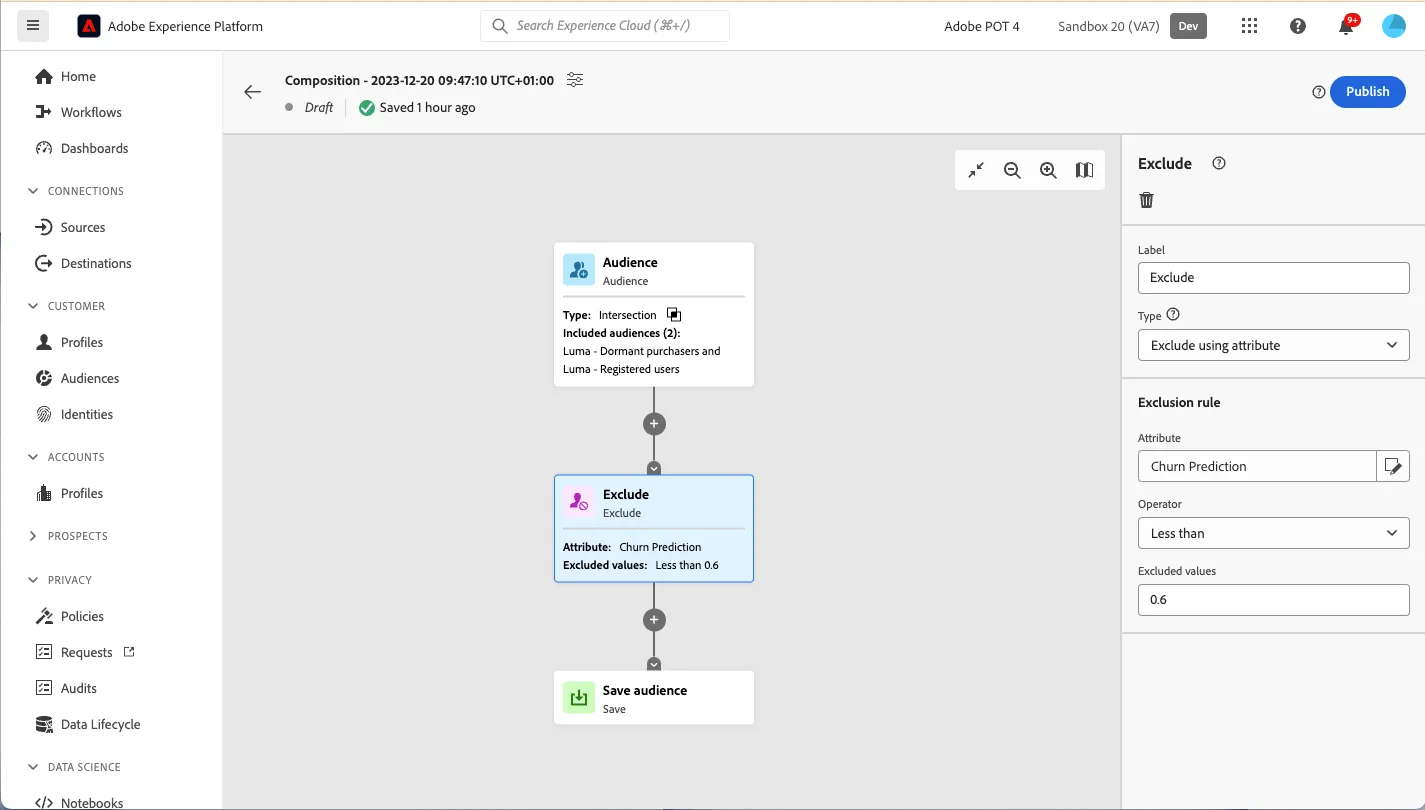Open the attribute picker edit icon
Screen dimensions: 1425x810
click(x=1393, y=466)
